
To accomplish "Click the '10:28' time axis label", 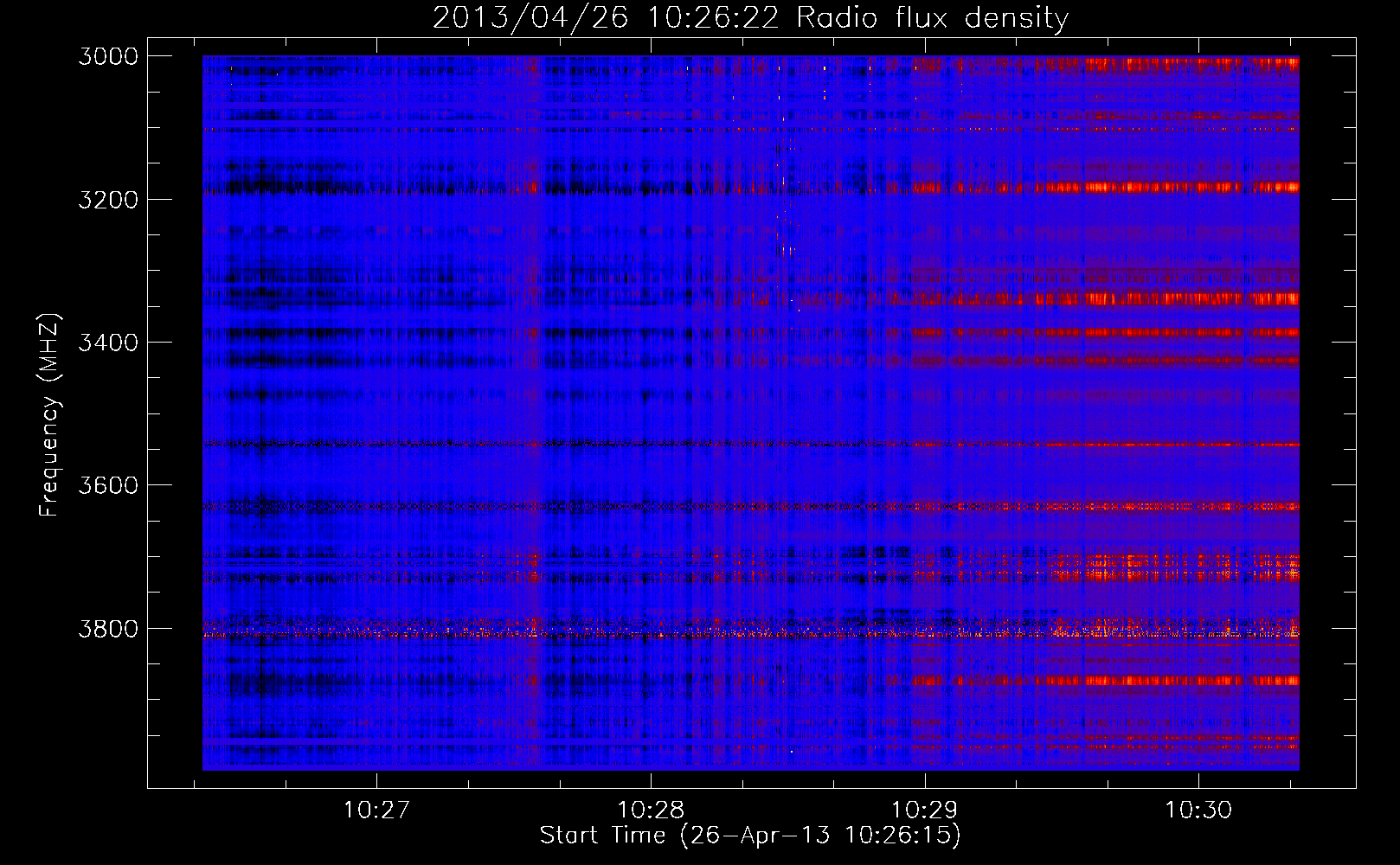I will tap(651, 811).
